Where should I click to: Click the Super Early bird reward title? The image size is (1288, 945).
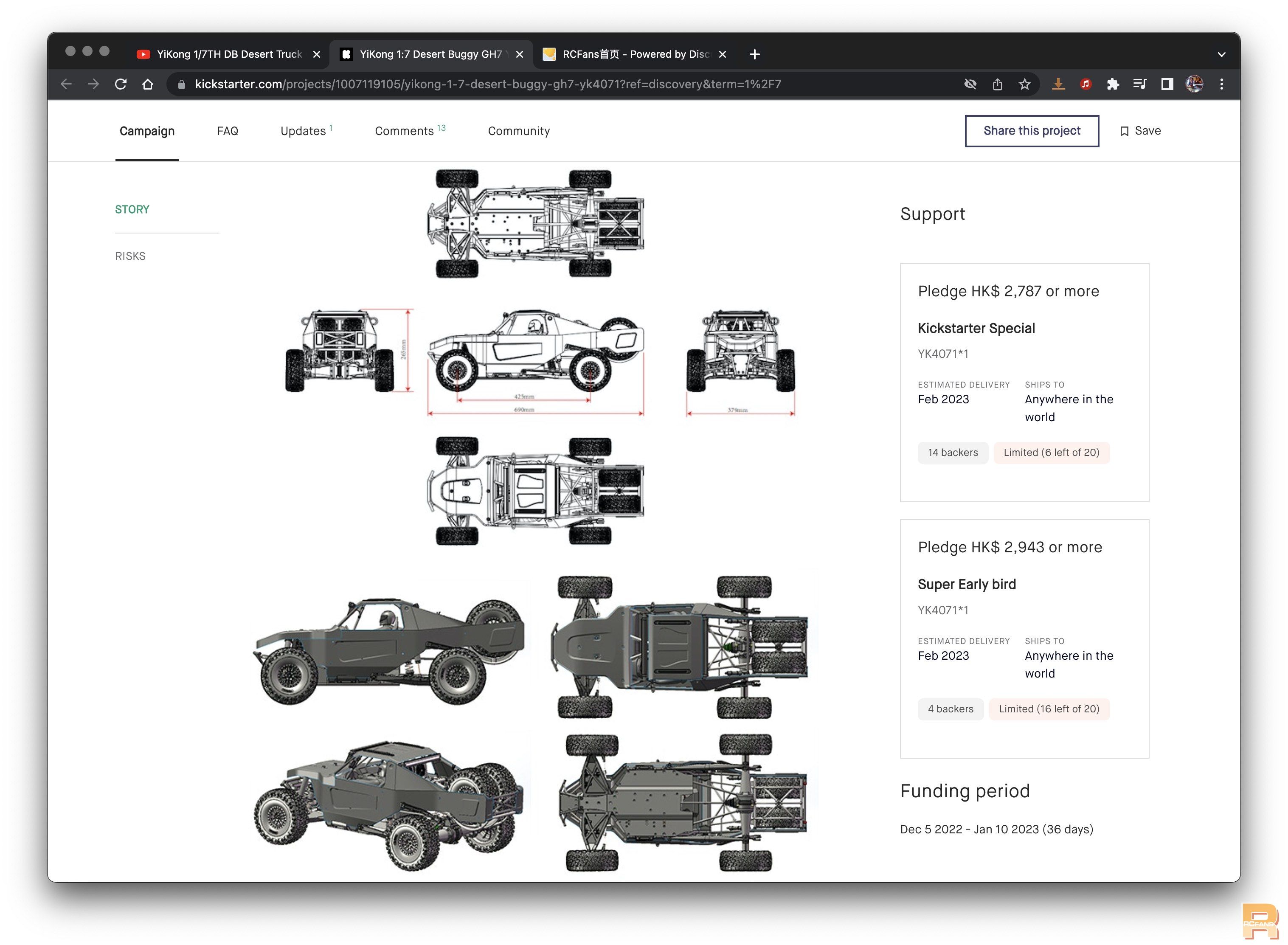coord(967,585)
